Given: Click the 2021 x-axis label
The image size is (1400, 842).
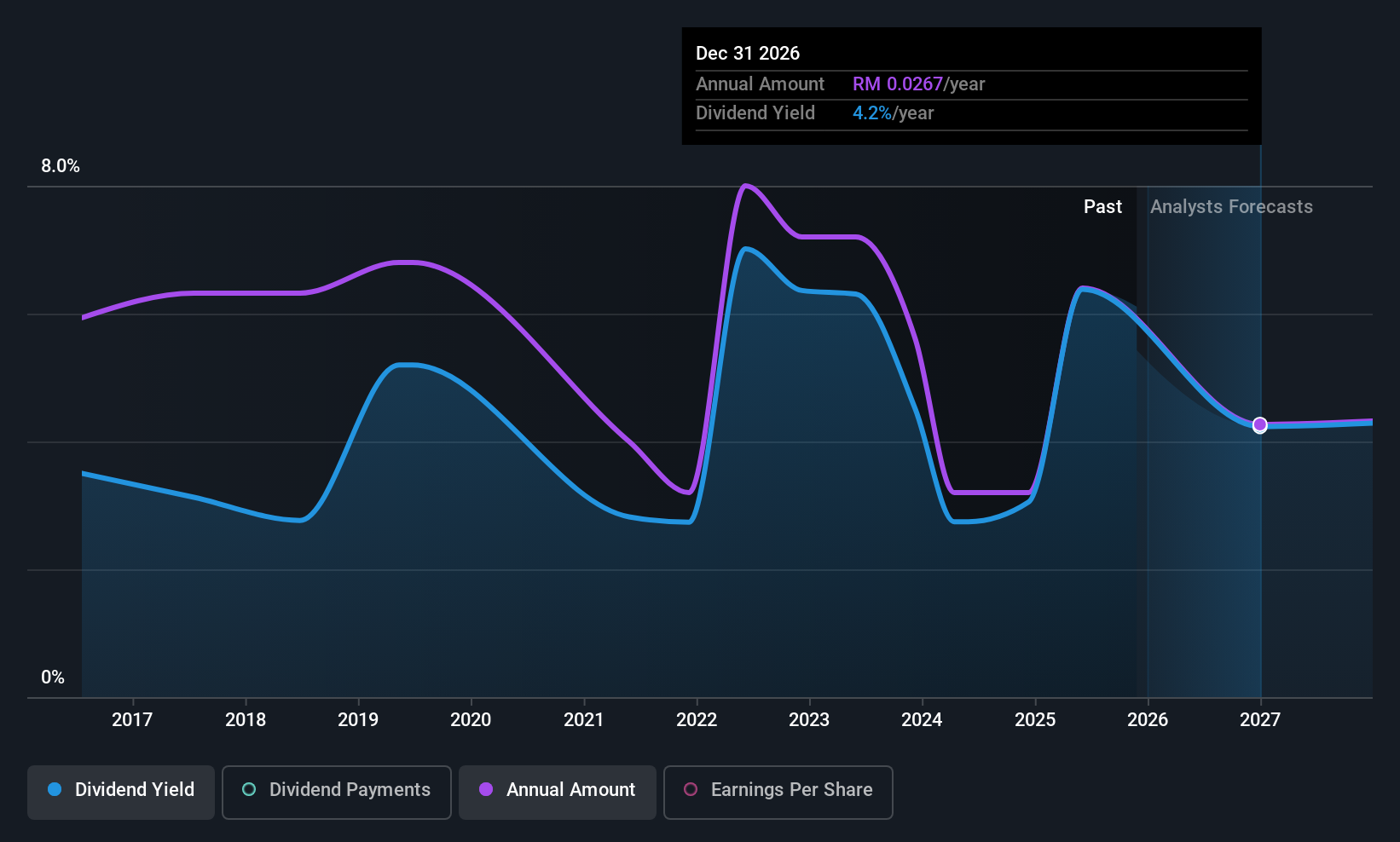Looking at the screenshot, I should pos(584,720).
